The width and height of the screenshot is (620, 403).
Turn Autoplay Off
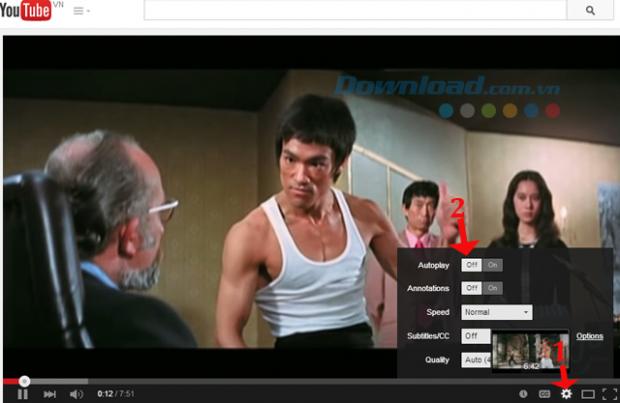pos(472,265)
